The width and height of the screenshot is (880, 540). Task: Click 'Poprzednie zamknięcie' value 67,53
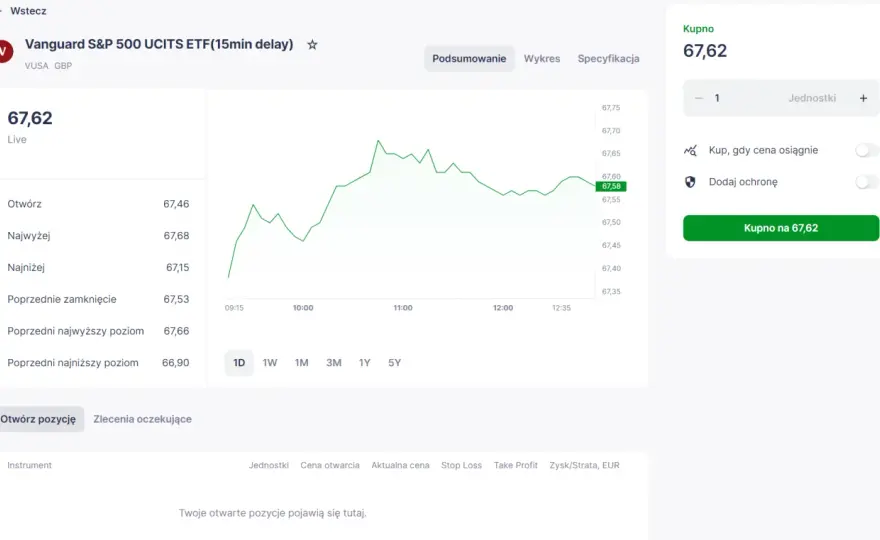coord(176,299)
